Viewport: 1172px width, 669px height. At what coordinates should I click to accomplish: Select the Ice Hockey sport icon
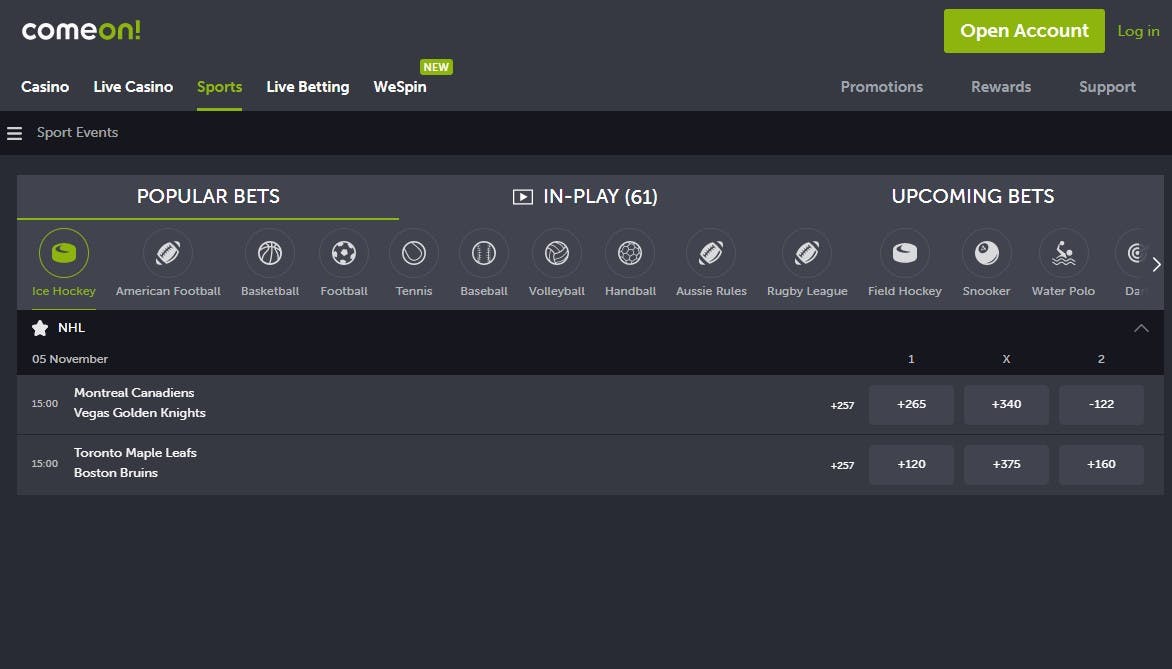[64, 253]
